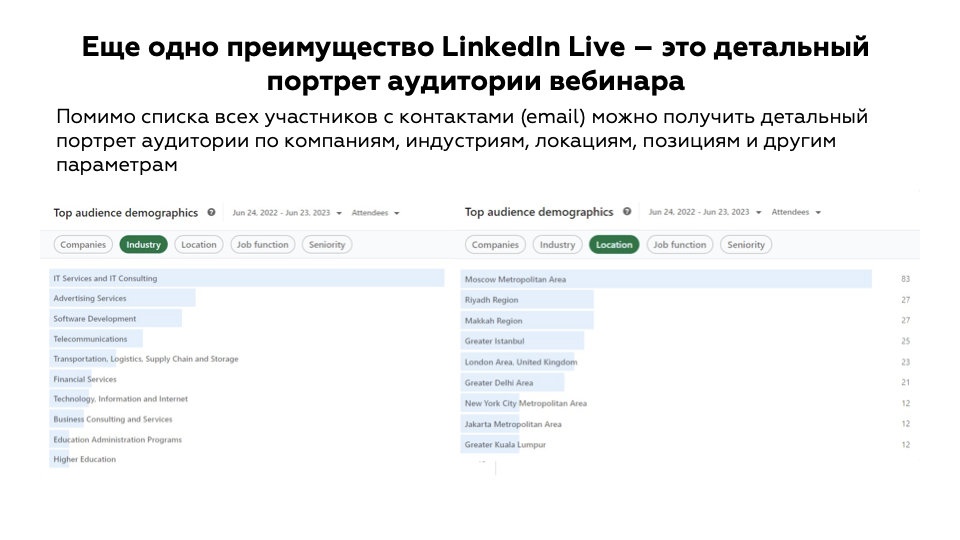The image size is (960, 540).
Task: Click Transportation, Logistics, Supply Chain and Storage row
Action: point(146,359)
